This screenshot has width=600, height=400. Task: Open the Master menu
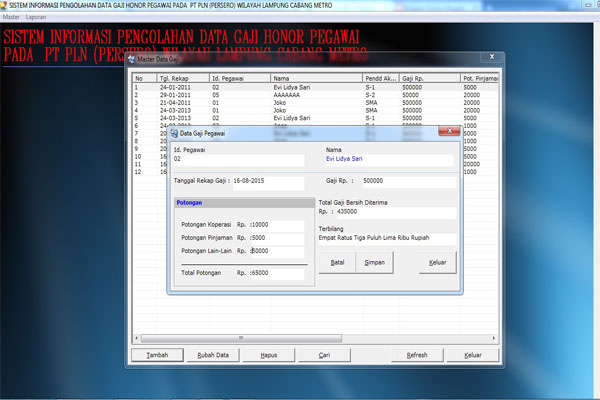[x=11, y=17]
